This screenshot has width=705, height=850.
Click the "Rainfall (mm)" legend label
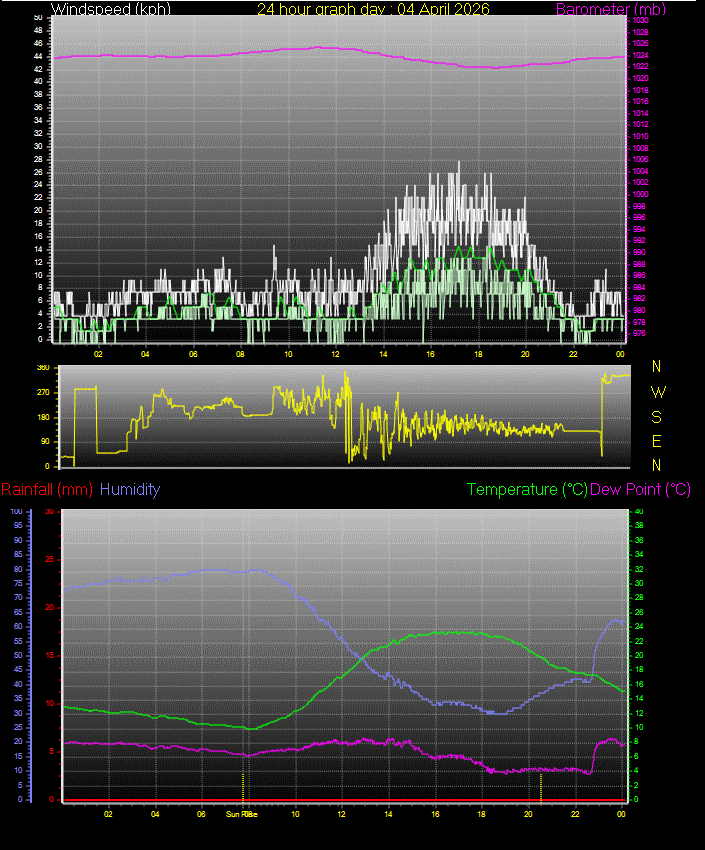pyautogui.click(x=47, y=490)
